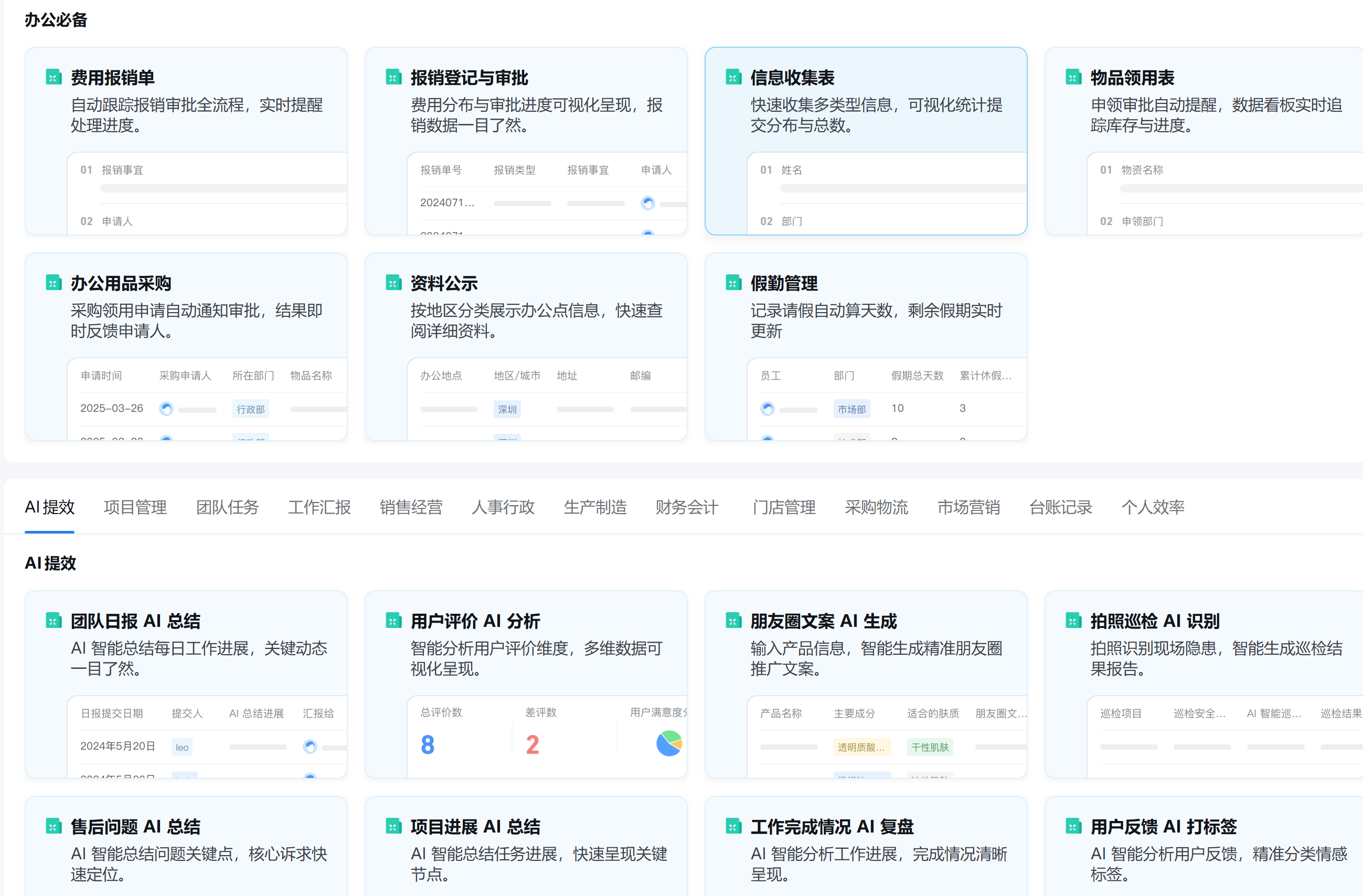
Task: Click the green icon beside 假勤管理
Action: pos(733,282)
